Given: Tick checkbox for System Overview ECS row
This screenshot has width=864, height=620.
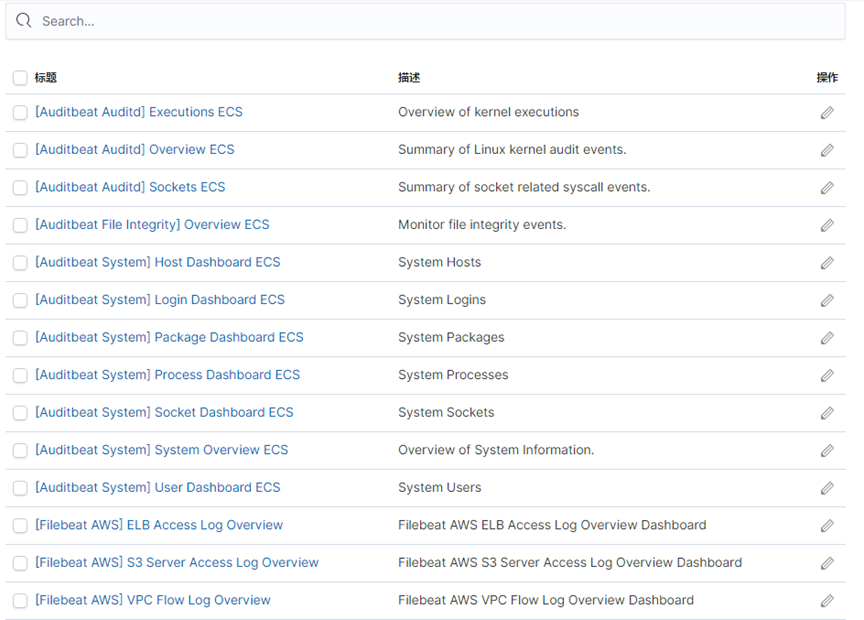Looking at the screenshot, I should point(20,450).
